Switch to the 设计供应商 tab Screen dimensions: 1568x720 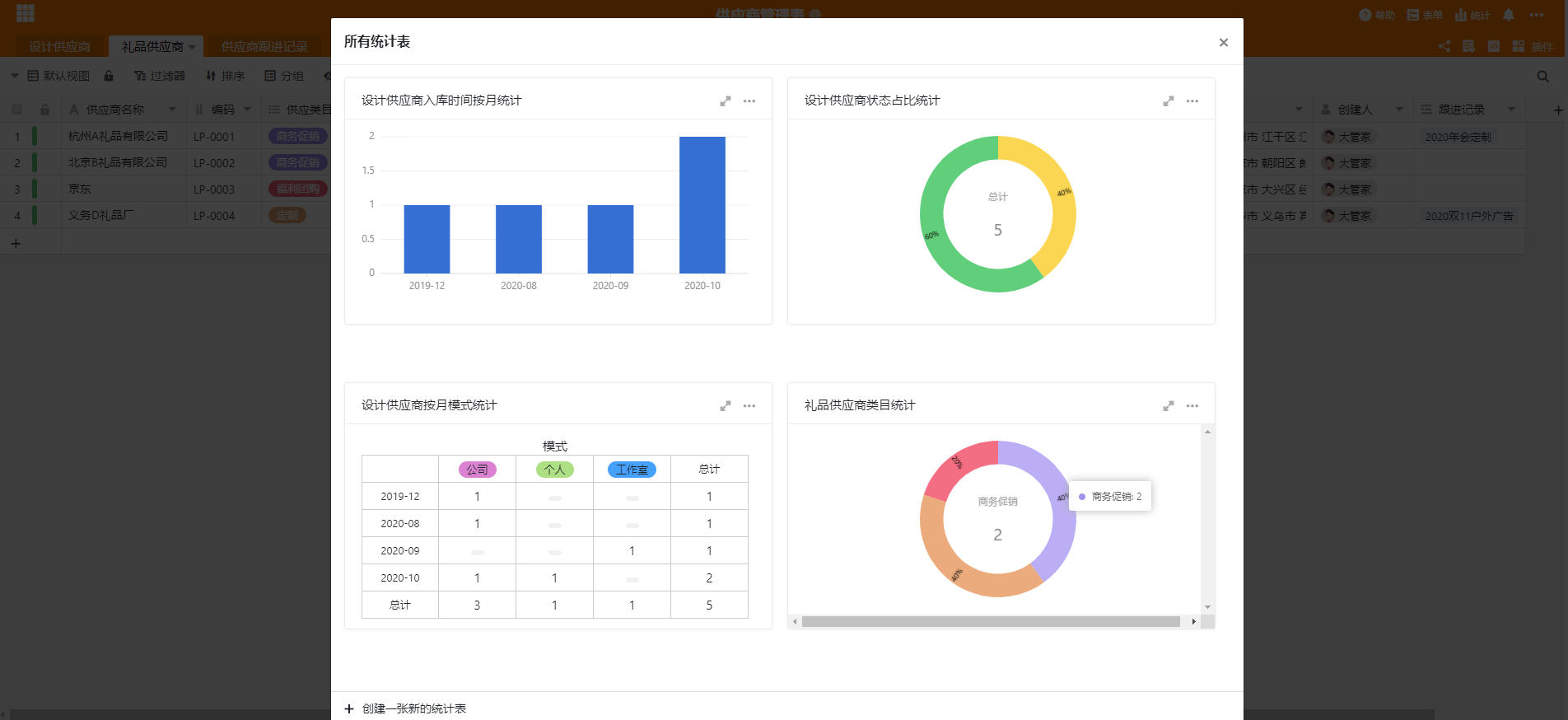pos(59,47)
